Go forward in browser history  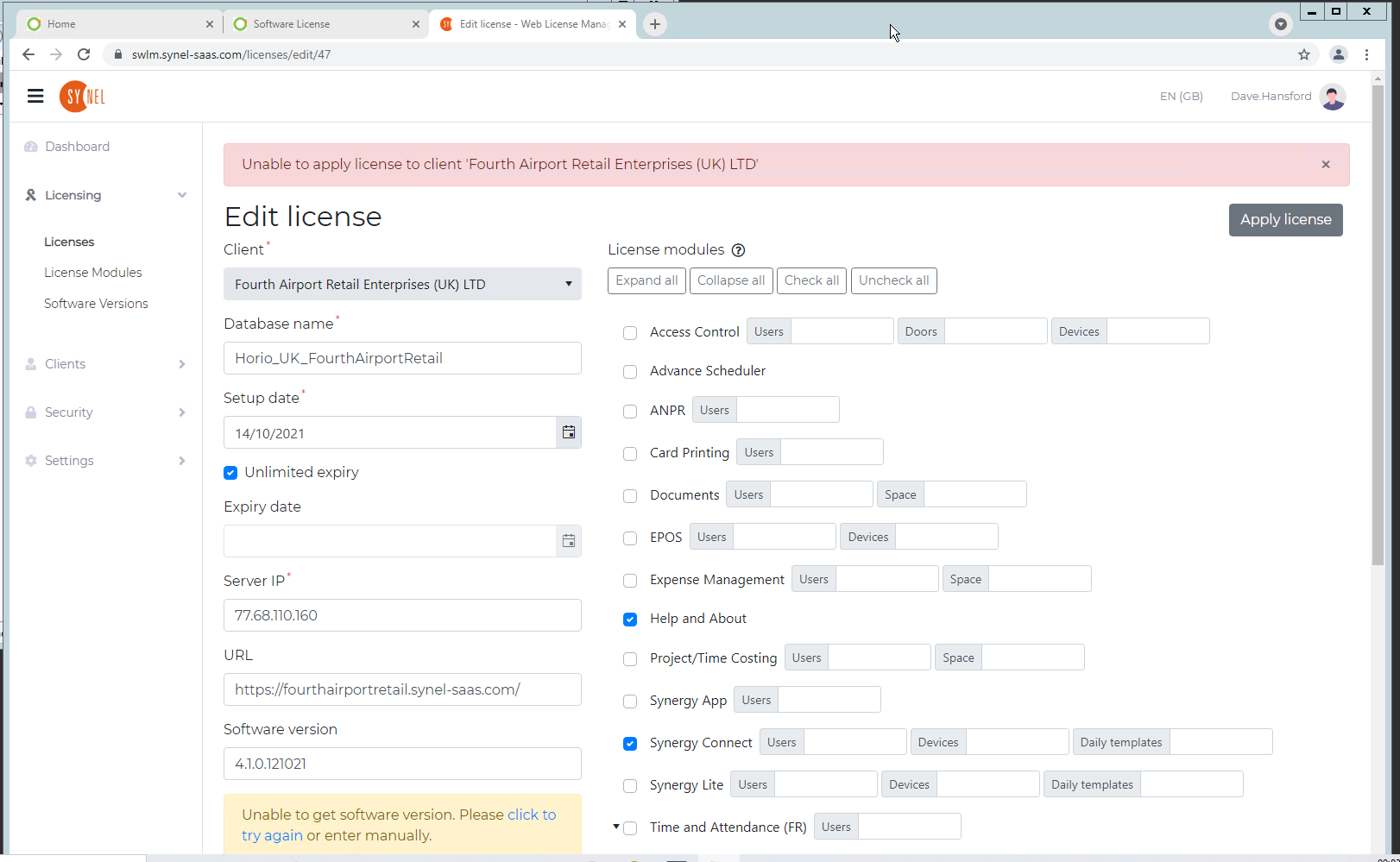pyautogui.click(x=56, y=54)
